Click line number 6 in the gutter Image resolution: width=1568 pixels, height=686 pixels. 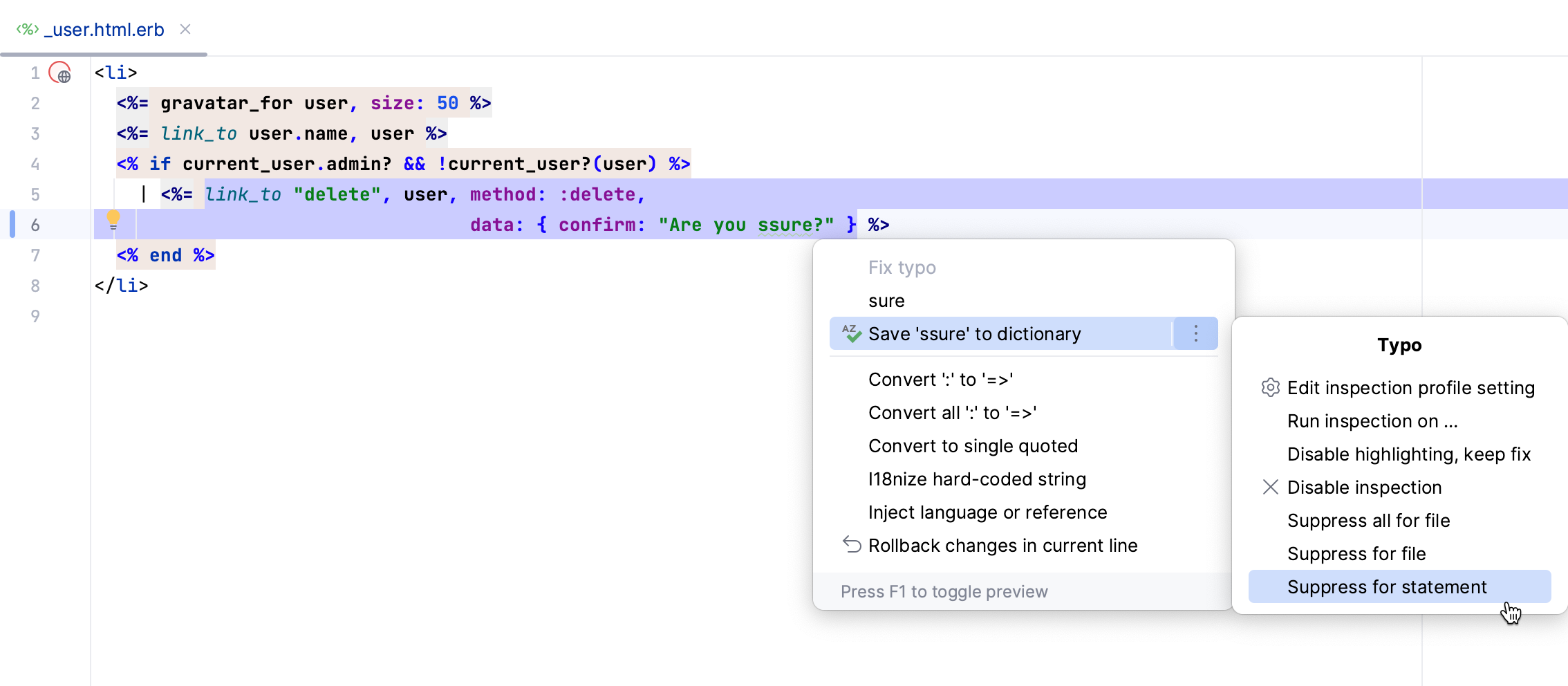(x=35, y=224)
